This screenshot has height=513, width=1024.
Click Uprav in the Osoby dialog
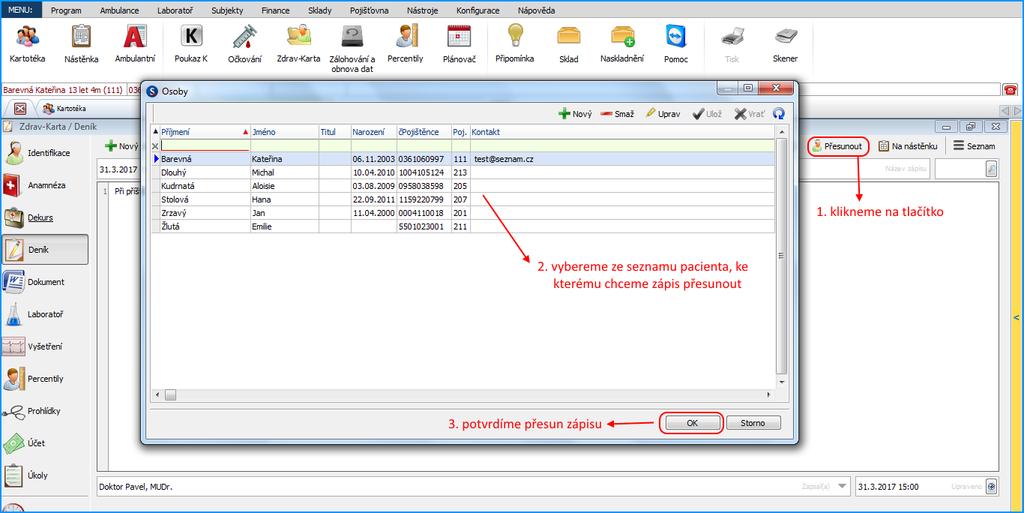pyautogui.click(x=662, y=114)
